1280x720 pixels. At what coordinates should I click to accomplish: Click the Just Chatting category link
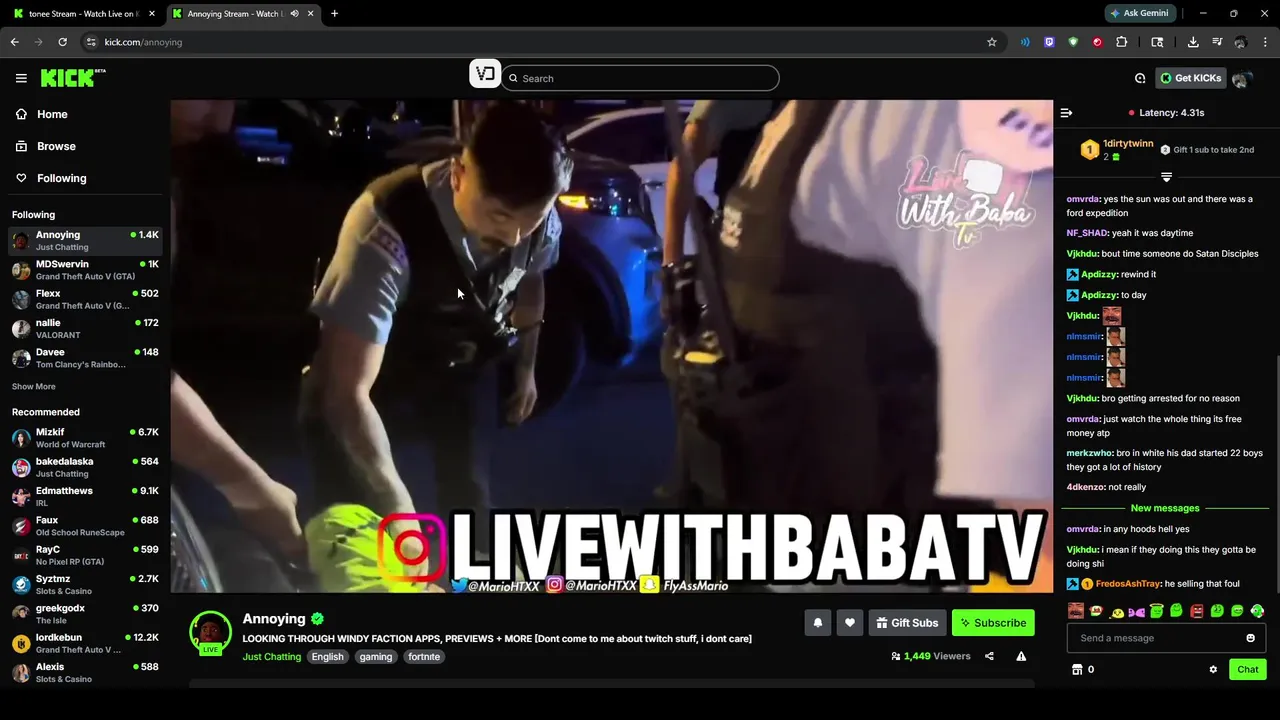pyautogui.click(x=271, y=657)
